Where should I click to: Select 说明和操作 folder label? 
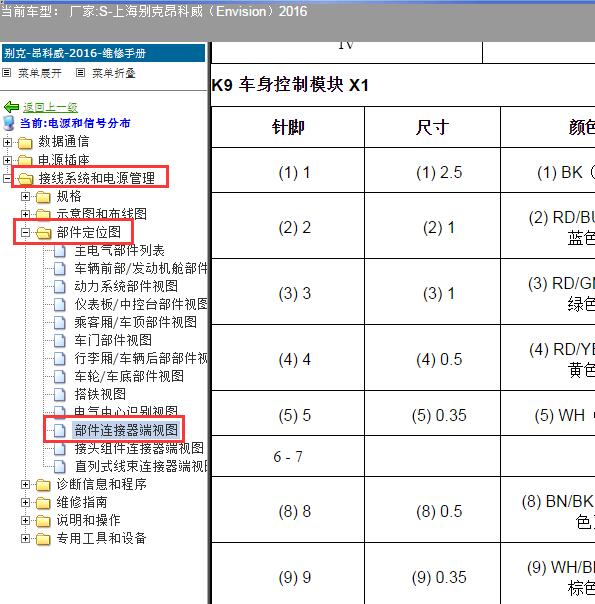point(89,520)
